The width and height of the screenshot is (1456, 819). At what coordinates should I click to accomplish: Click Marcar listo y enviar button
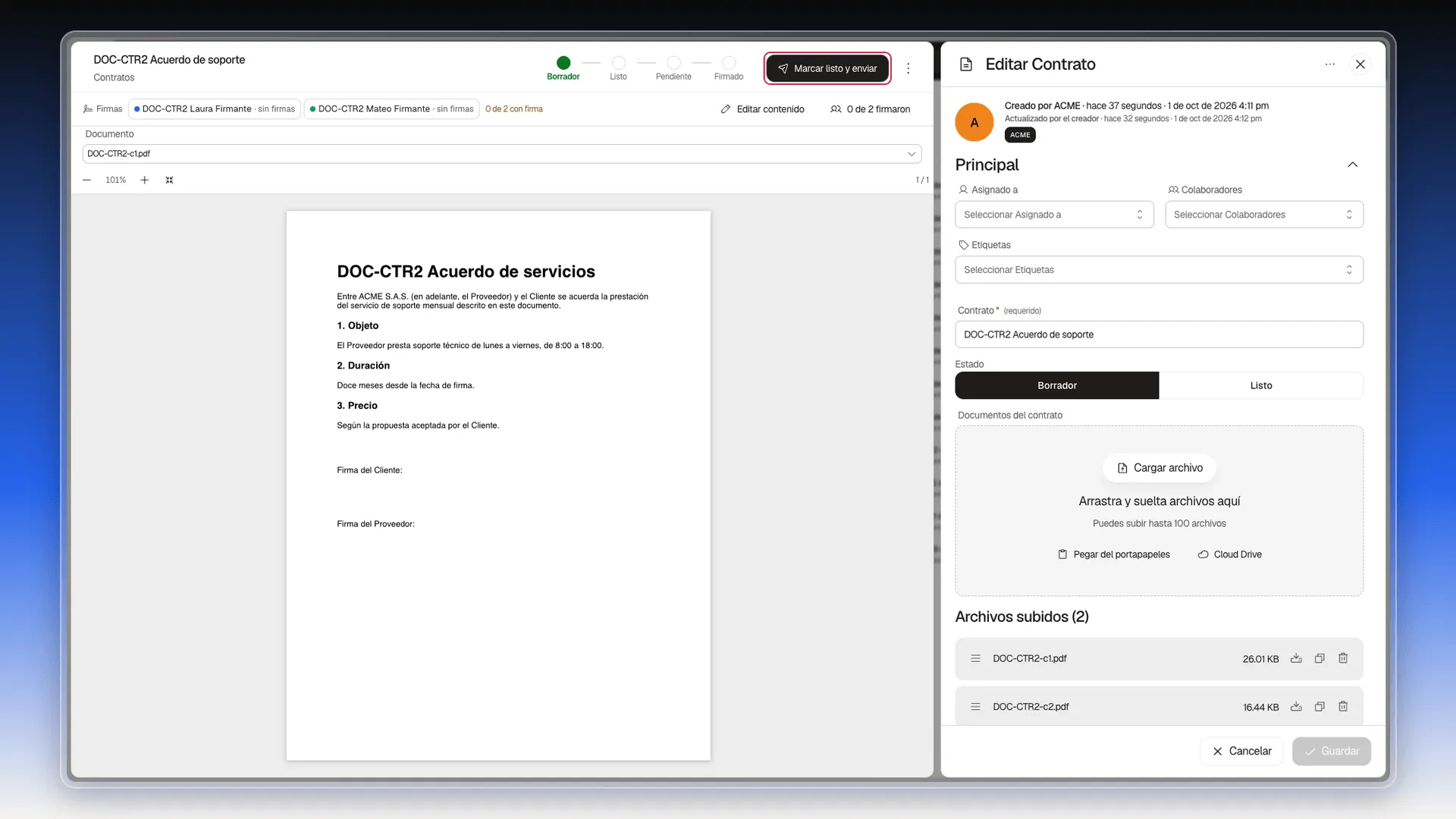pos(827,68)
